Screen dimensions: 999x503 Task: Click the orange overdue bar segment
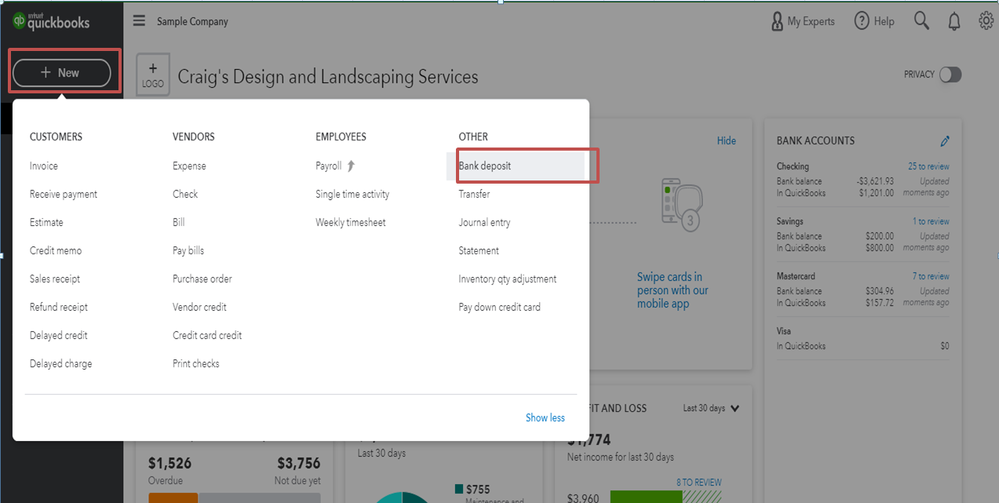(x=173, y=497)
